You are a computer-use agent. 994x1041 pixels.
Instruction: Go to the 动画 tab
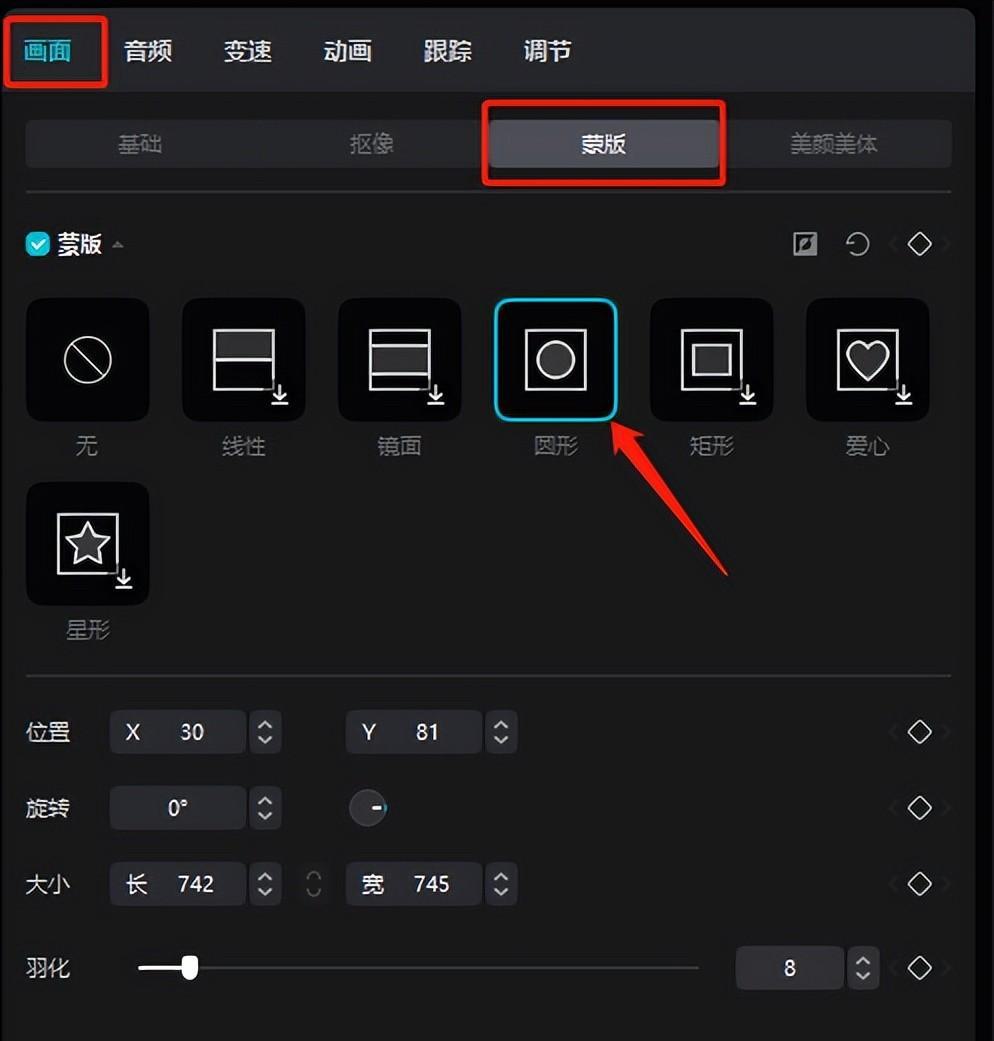(347, 51)
